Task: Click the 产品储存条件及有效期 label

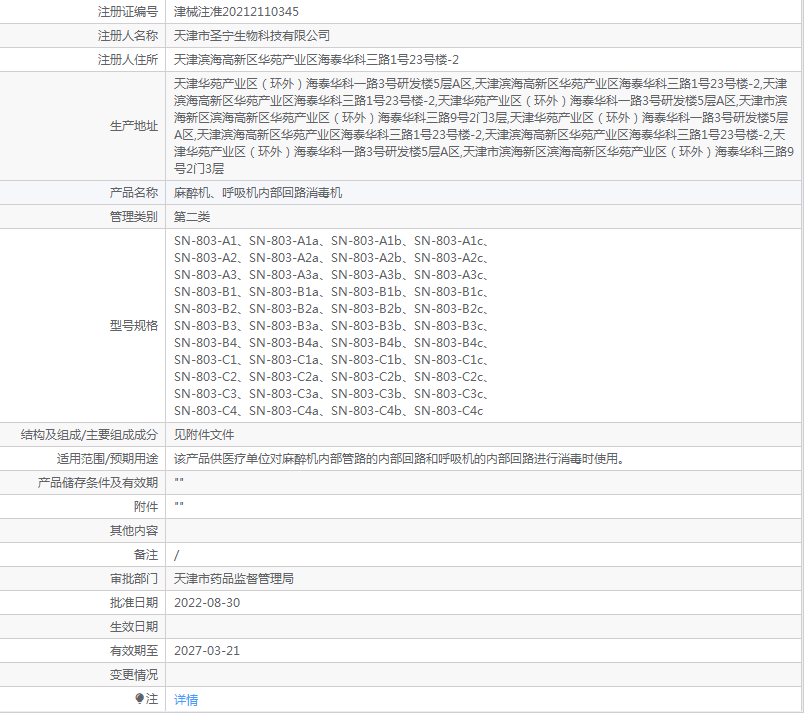Action: pyautogui.click(x=98, y=483)
